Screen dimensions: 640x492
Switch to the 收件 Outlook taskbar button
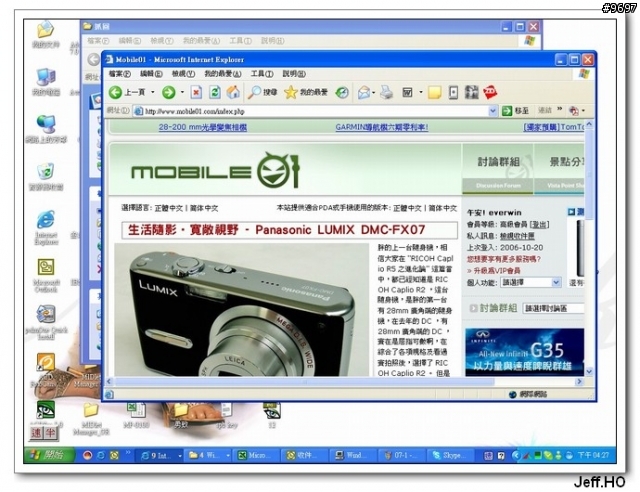point(304,455)
